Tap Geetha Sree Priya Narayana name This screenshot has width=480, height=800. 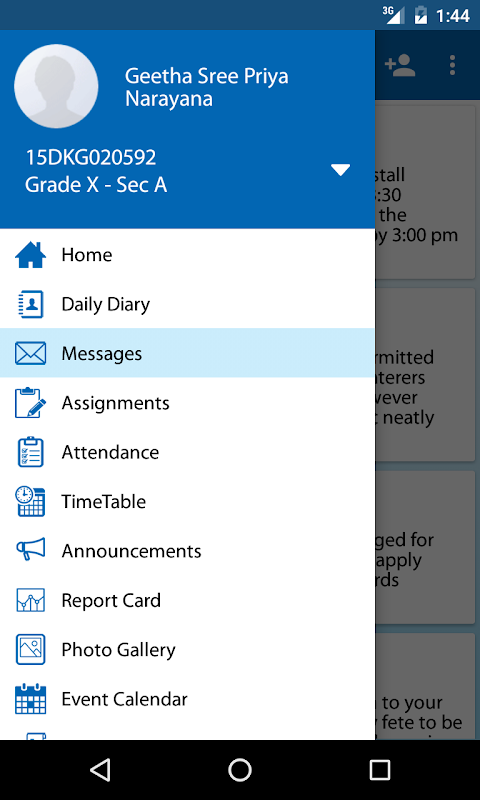pos(207,87)
